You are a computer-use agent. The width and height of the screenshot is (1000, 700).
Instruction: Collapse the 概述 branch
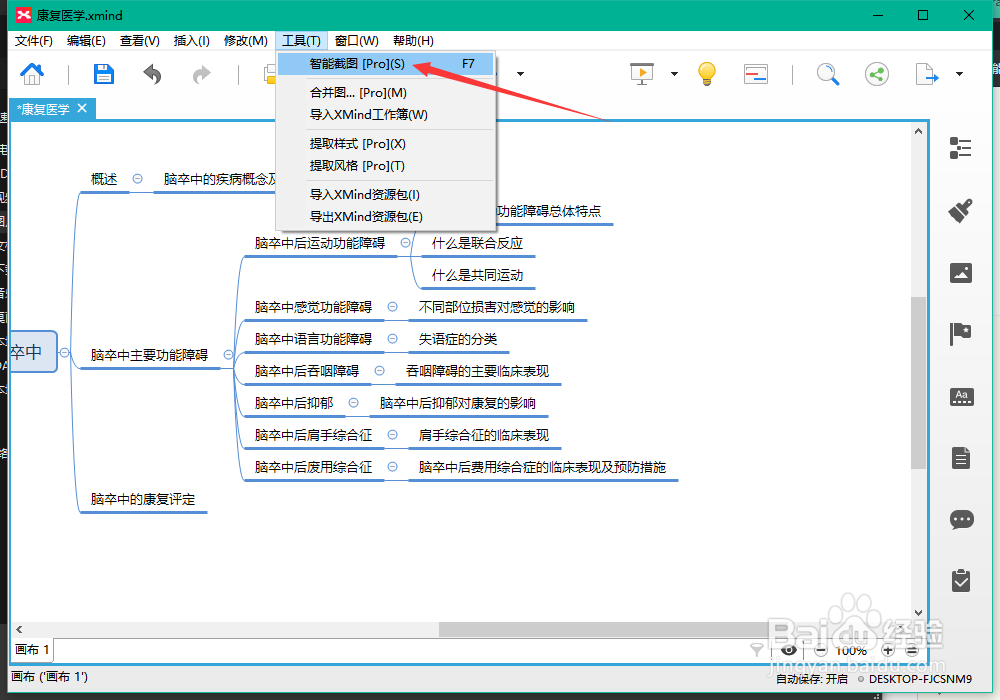click(137, 179)
